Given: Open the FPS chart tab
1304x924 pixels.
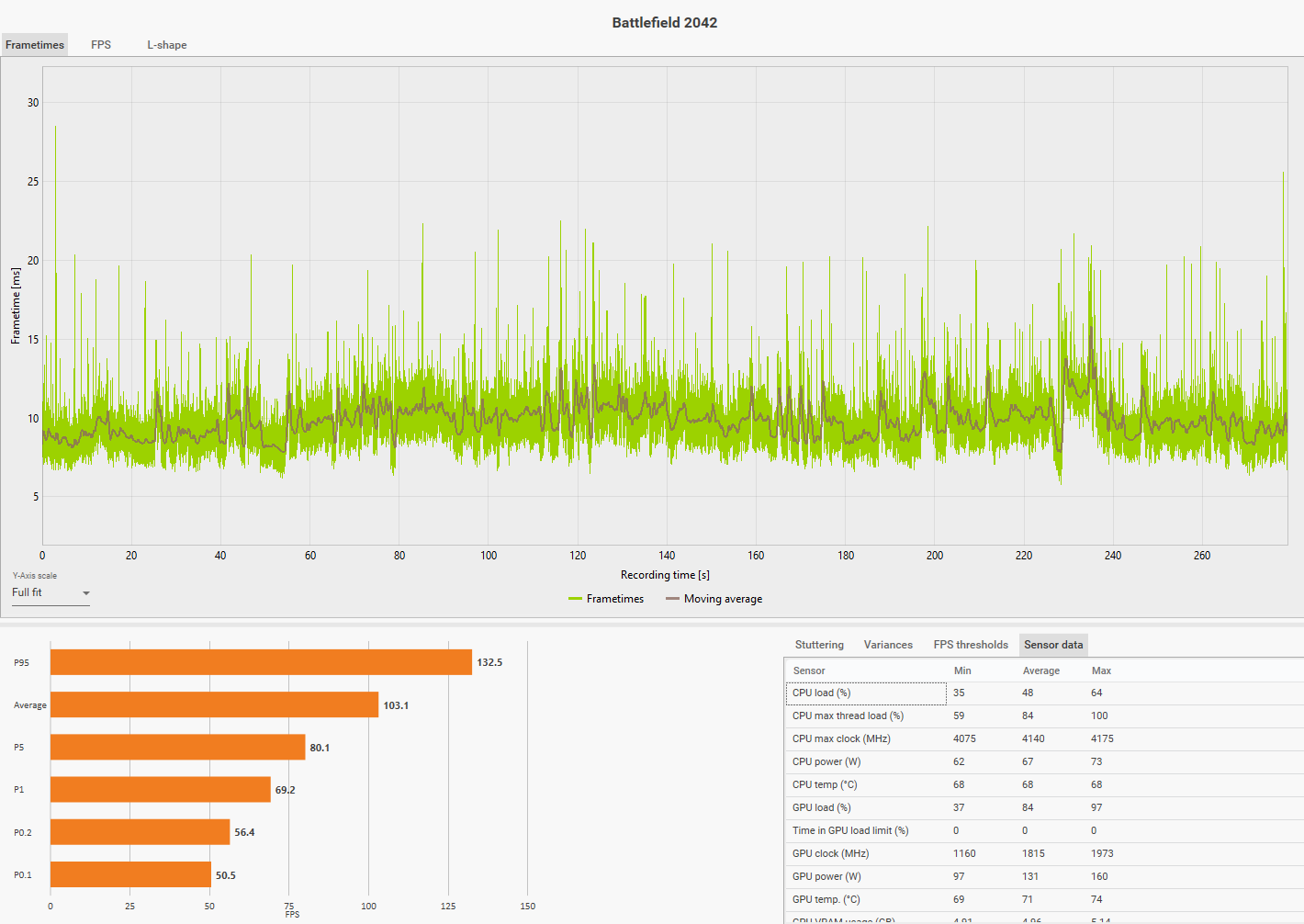Looking at the screenshot, I should coord(101,45).
